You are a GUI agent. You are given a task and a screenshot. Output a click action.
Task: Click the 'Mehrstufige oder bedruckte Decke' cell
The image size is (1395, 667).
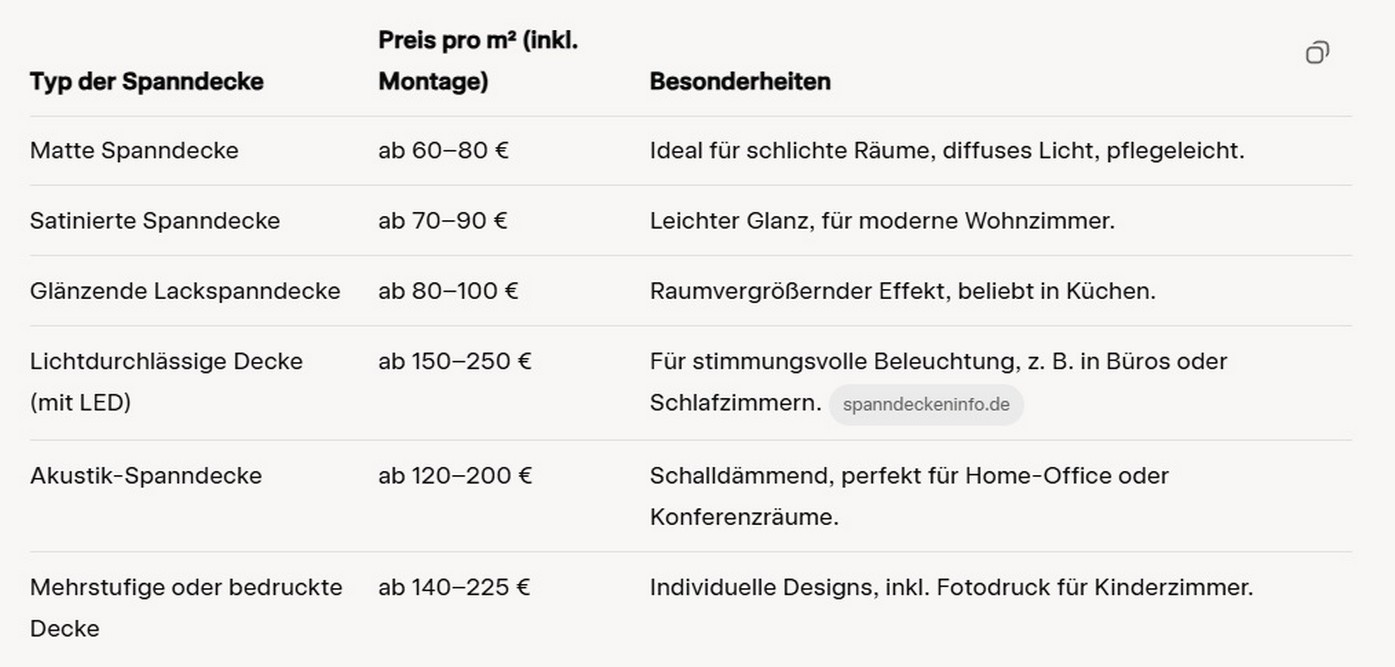pos(186,607)
